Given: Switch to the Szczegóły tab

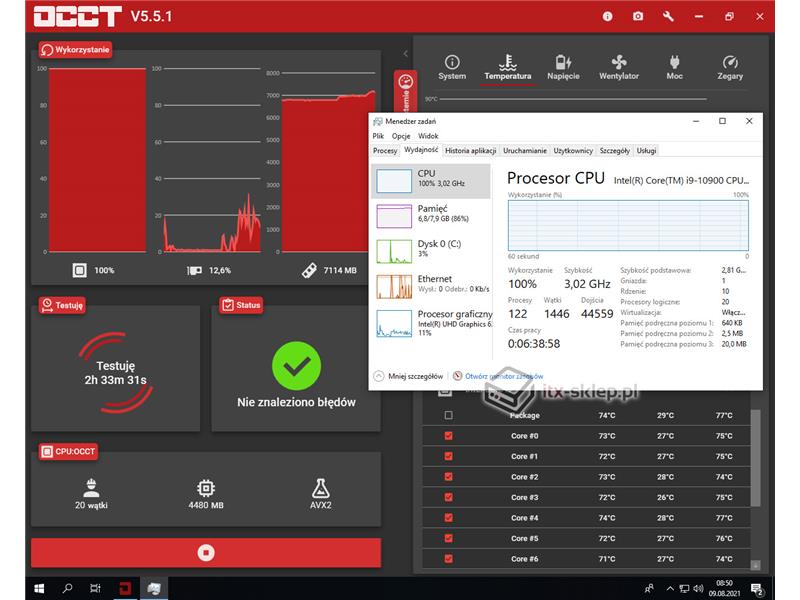Looking at the screenshot, I should (615, 151).
